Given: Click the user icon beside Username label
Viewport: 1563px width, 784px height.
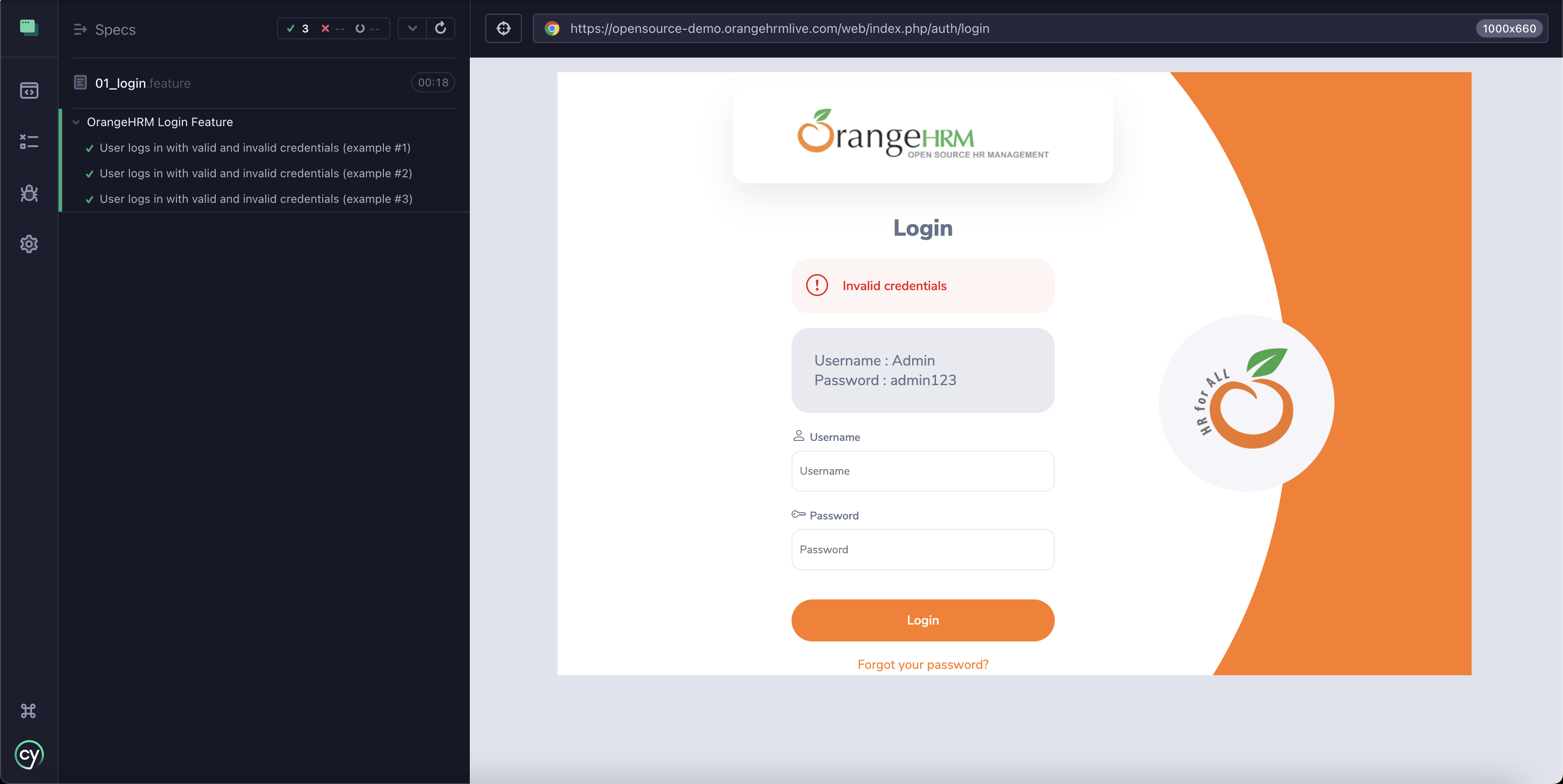Looking at the screenshot, I should point(798,435).
